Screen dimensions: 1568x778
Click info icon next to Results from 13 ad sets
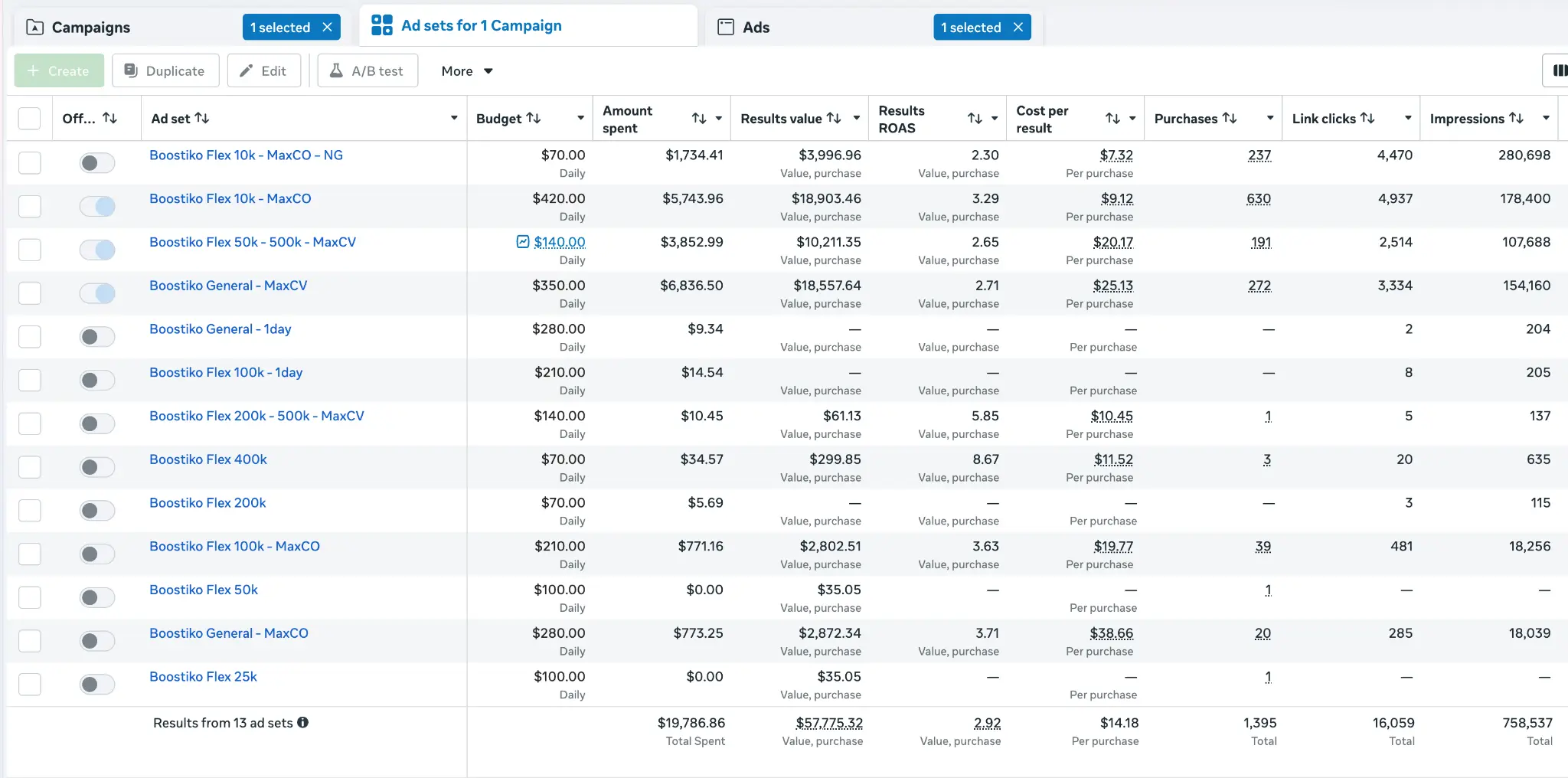[303, 722]
